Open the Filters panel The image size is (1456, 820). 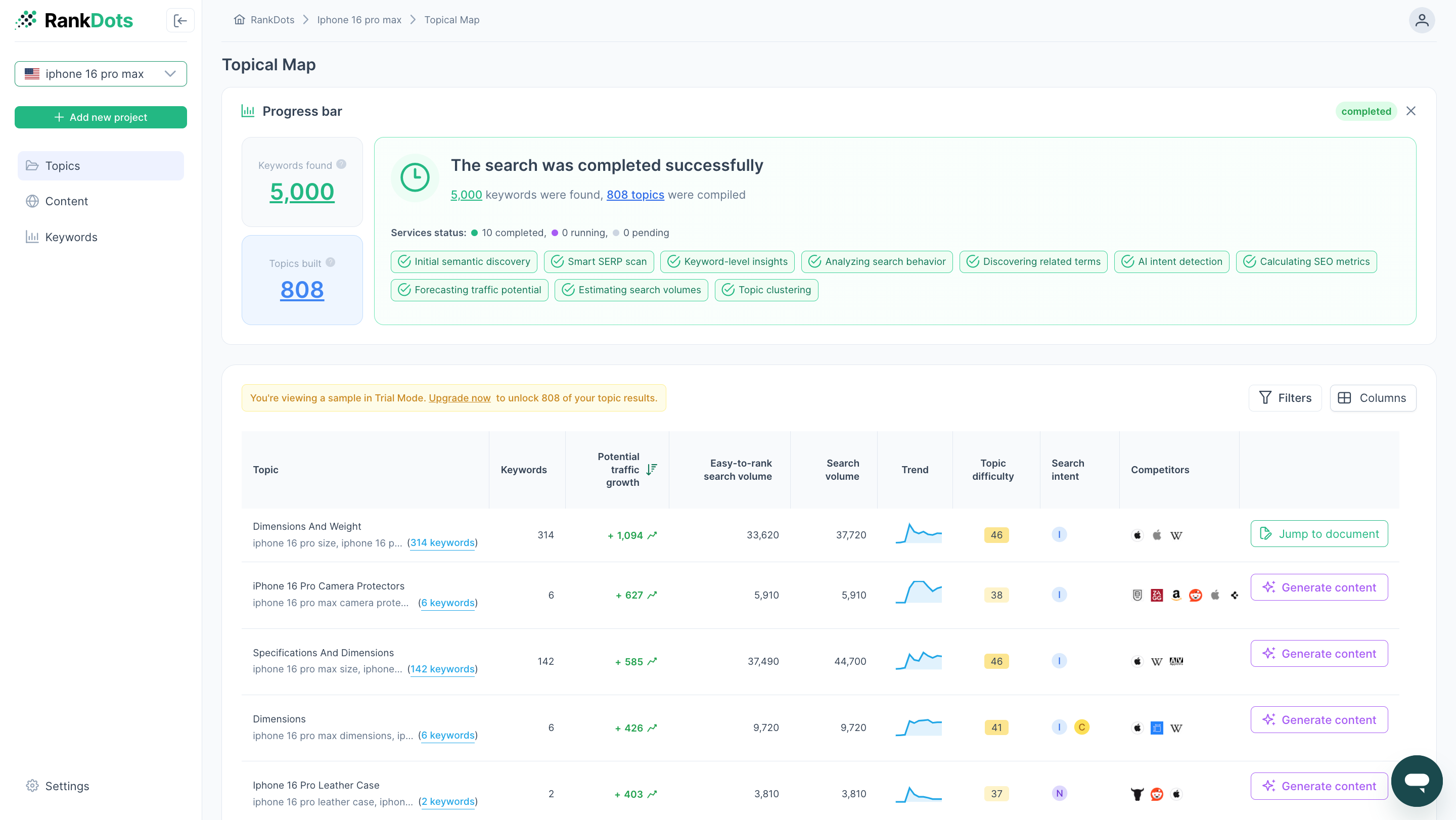pyautogui.click(x=1285, y=398)
